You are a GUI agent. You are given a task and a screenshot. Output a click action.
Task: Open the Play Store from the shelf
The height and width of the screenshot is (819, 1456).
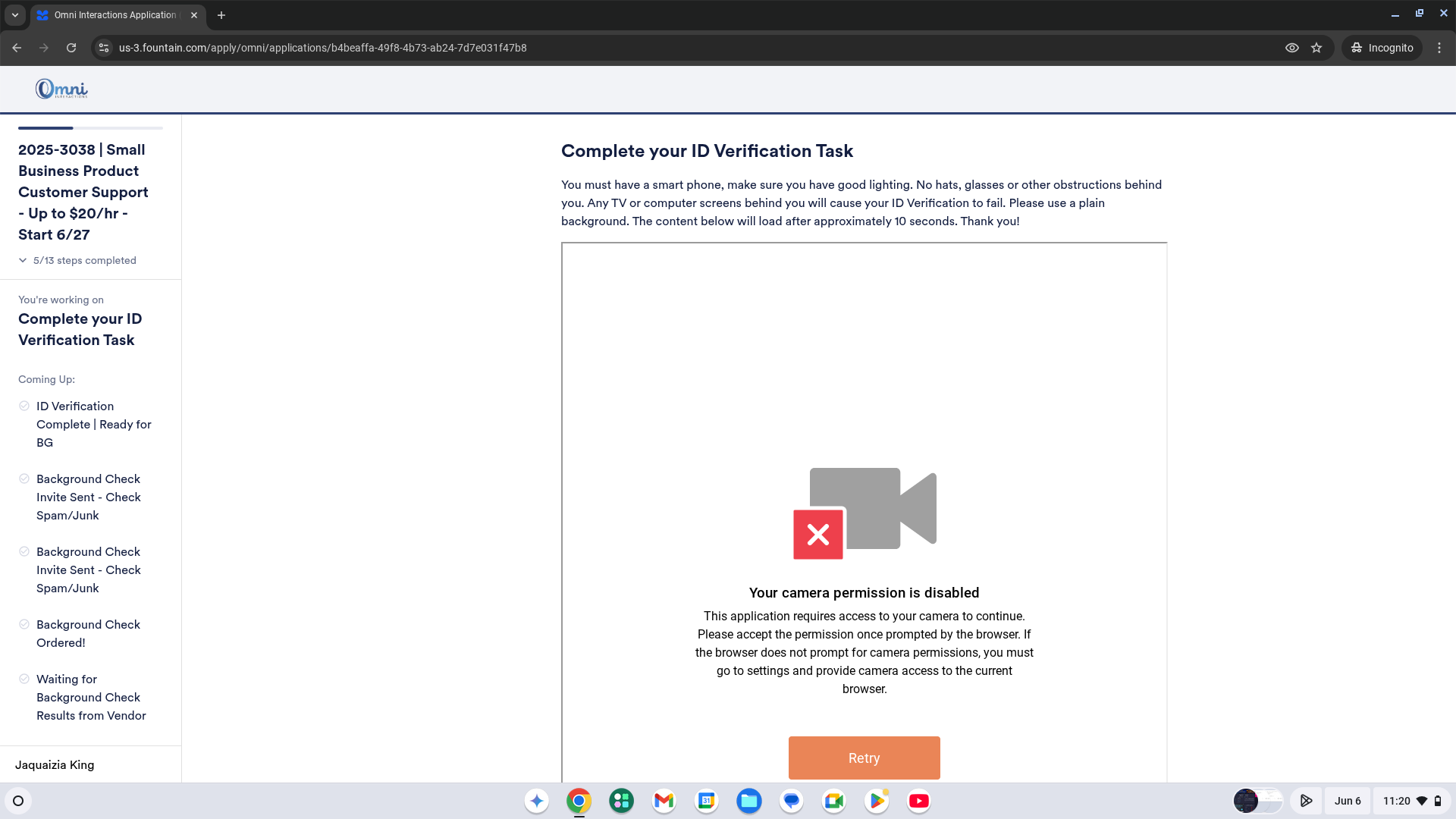click(x=876, y=801)
